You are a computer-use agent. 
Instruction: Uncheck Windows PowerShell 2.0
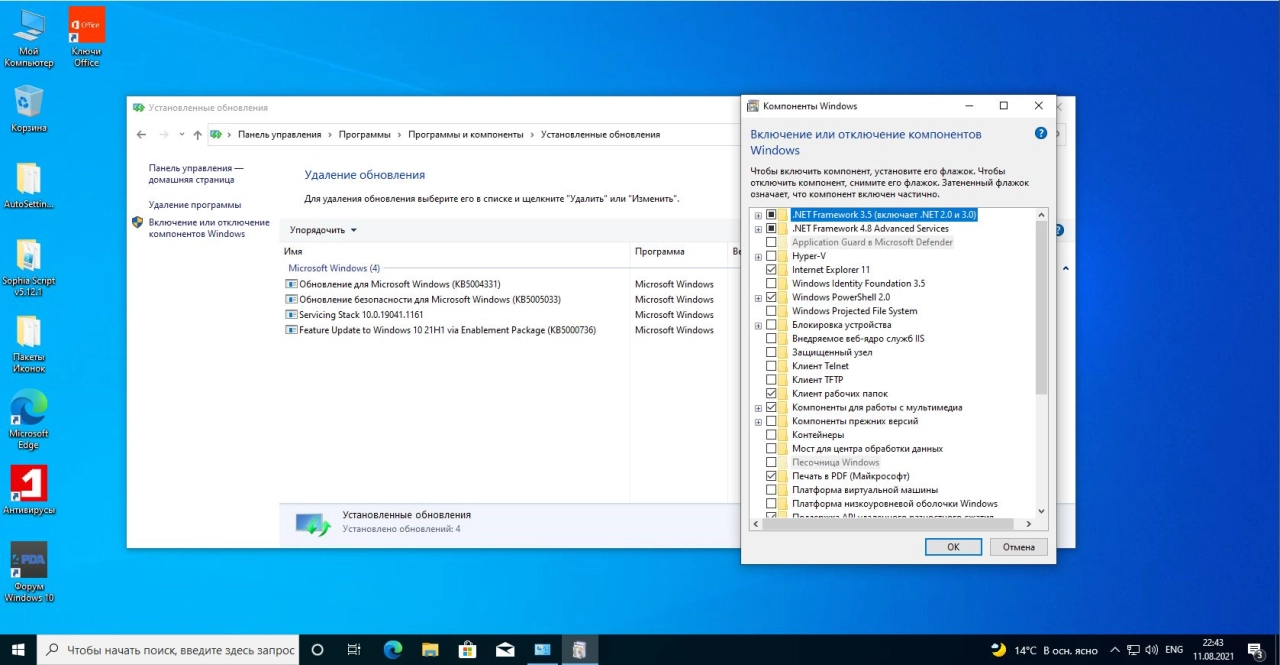(x=771, y=297)
